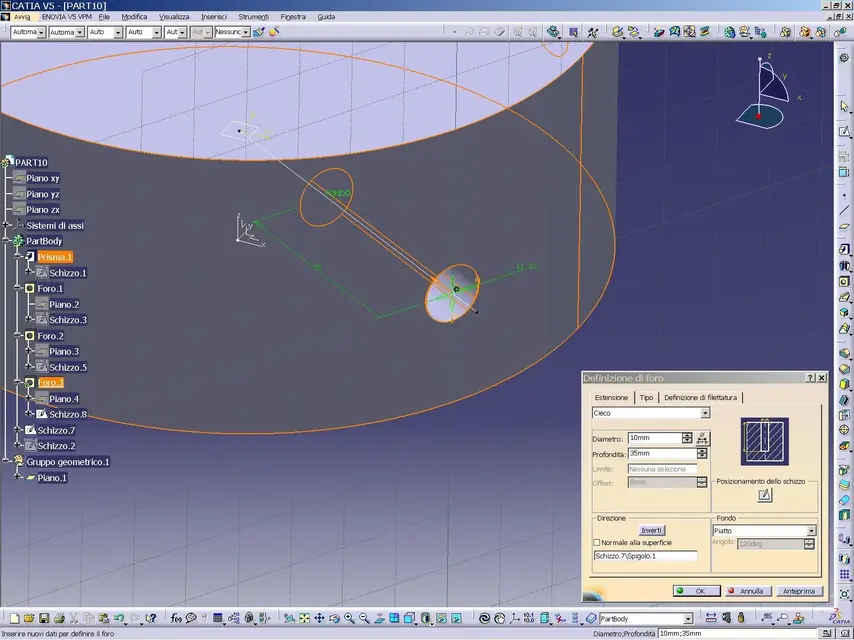
Task: Select the Pan tool in view toolbar
Action: tap(319, 618)
